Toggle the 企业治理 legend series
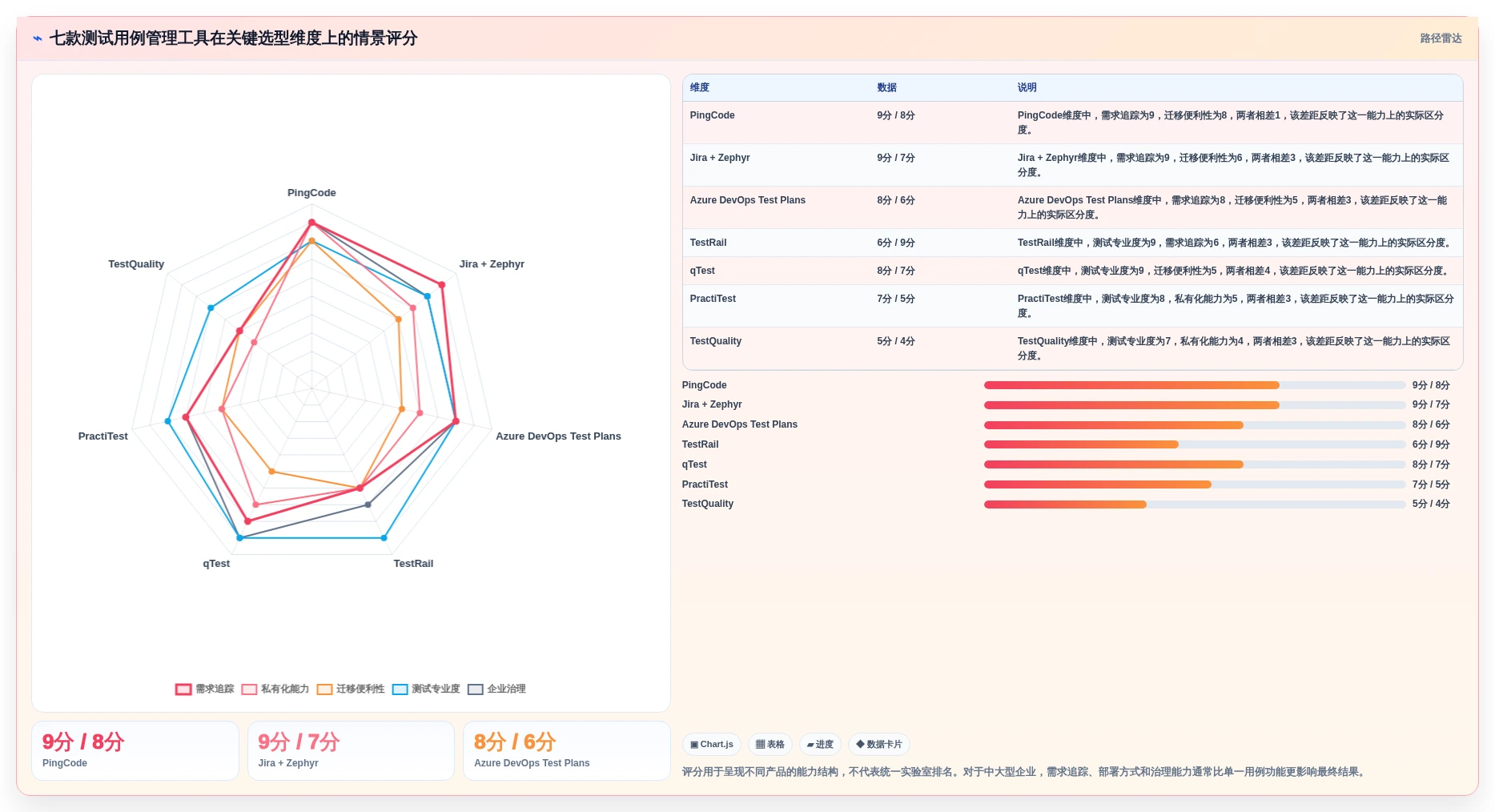Image resolution: width=1495 pixels, height=812 pixels. [x=496, y=689]
